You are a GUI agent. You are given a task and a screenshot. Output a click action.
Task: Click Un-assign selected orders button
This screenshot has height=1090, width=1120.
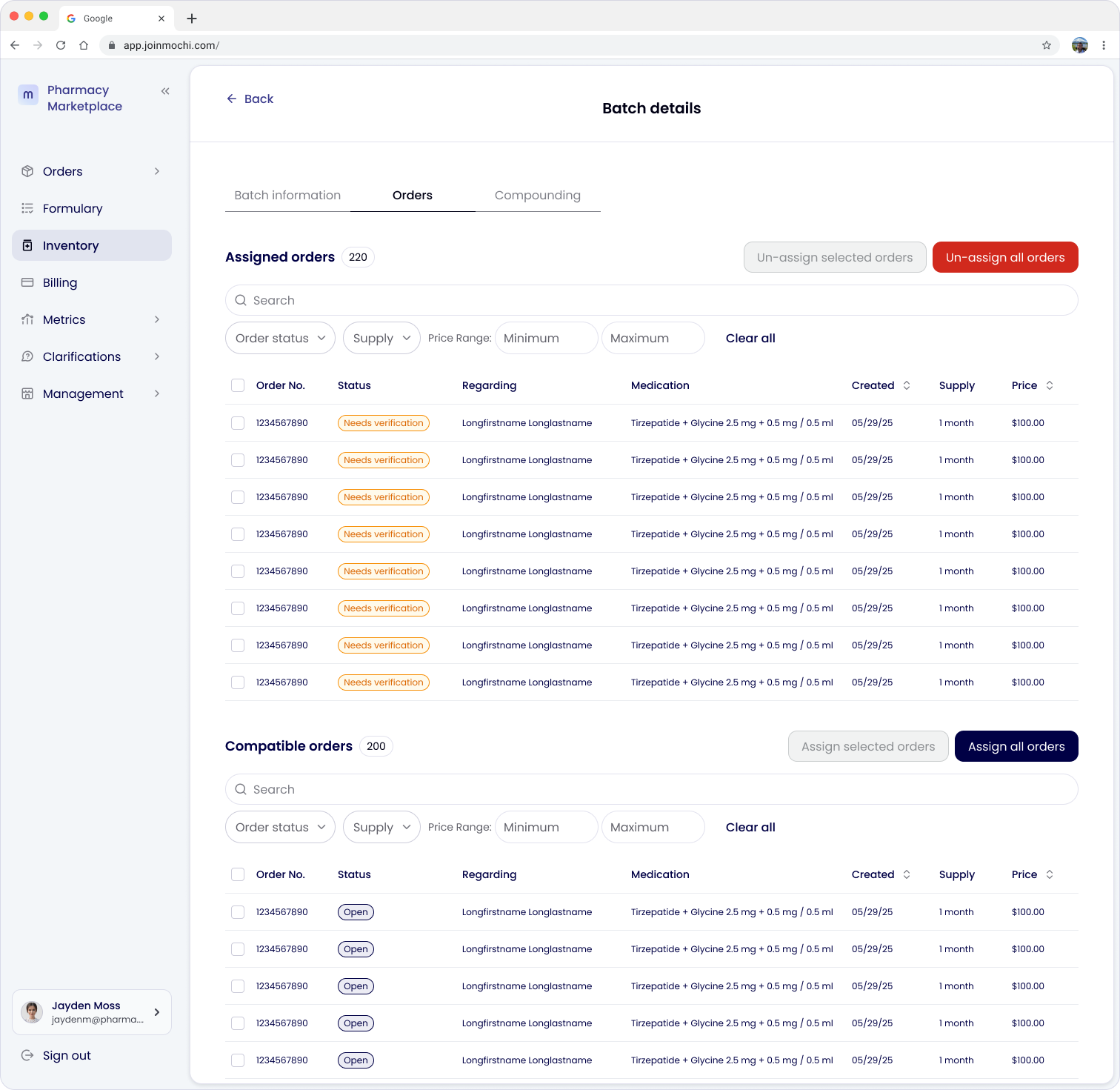(x=835, y=257)
